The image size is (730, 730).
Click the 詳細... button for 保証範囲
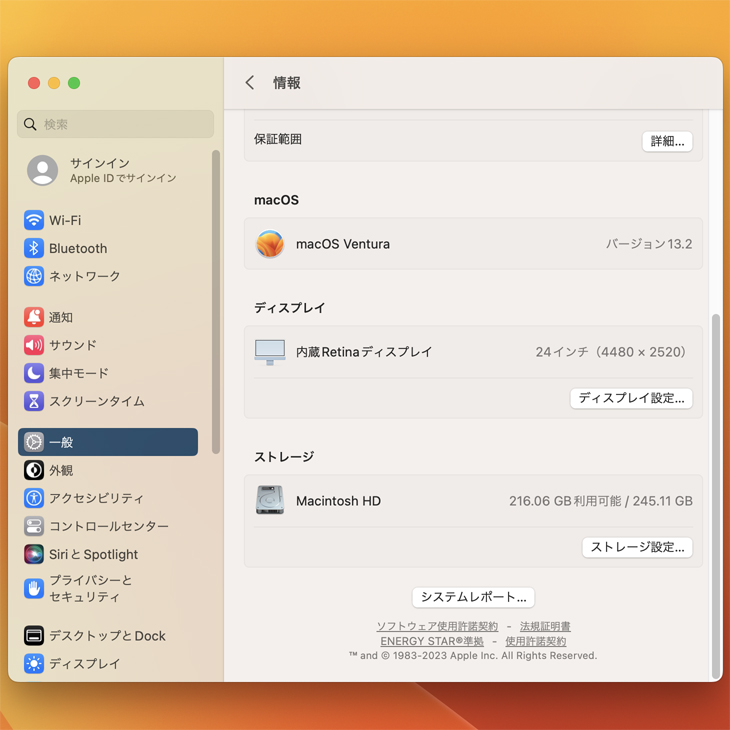coord(667,141)
